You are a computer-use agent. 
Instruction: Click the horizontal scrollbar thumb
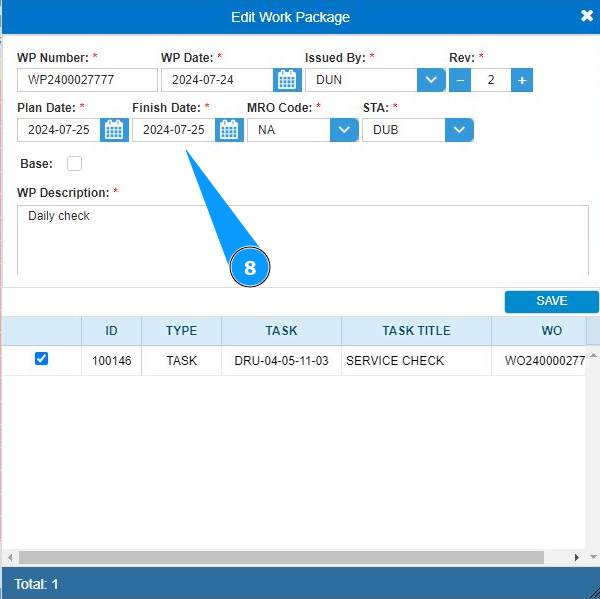click(281, 558)
